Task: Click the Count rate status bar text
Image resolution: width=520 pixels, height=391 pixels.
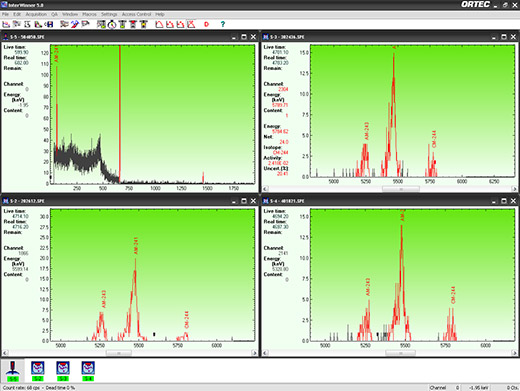Action: click(39, 388)
